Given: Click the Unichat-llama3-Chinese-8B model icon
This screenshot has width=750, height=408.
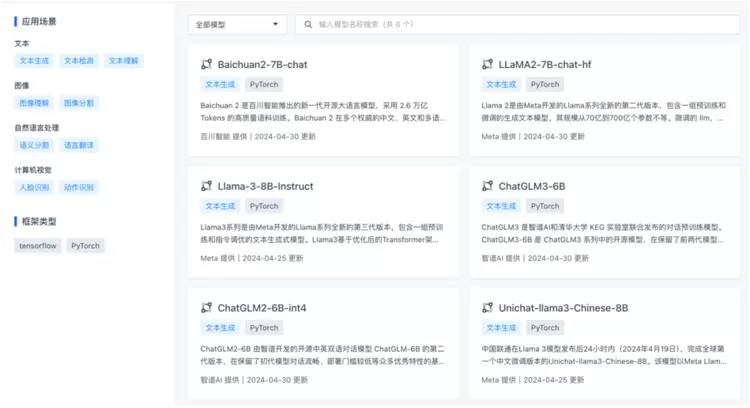Looking at the screenshot, I should (487, 307).
